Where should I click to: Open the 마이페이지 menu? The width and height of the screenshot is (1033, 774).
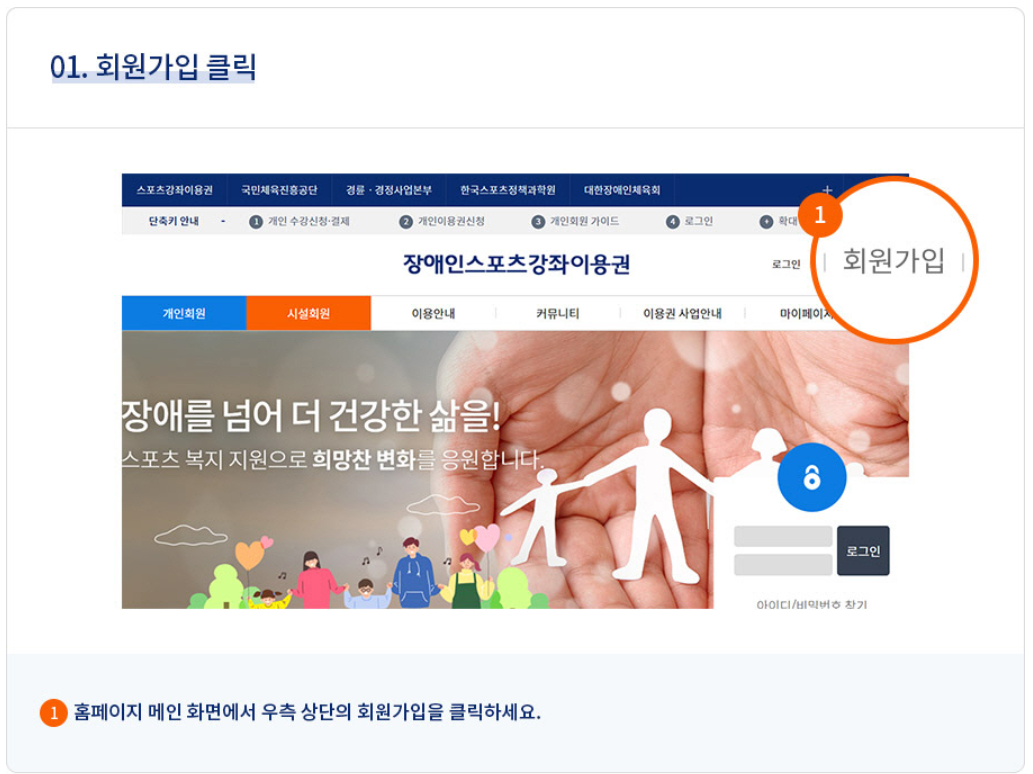click(805, 314)
